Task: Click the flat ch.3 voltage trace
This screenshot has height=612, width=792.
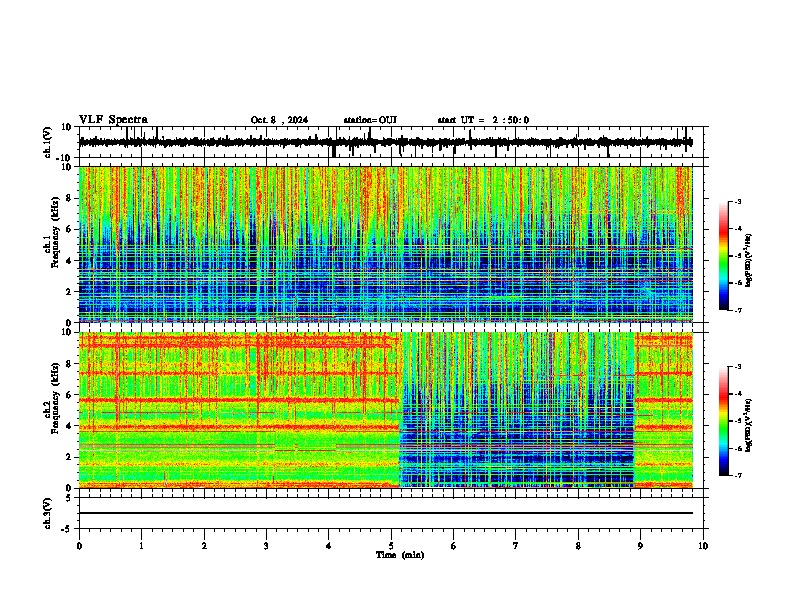Action: coord(386,513)
